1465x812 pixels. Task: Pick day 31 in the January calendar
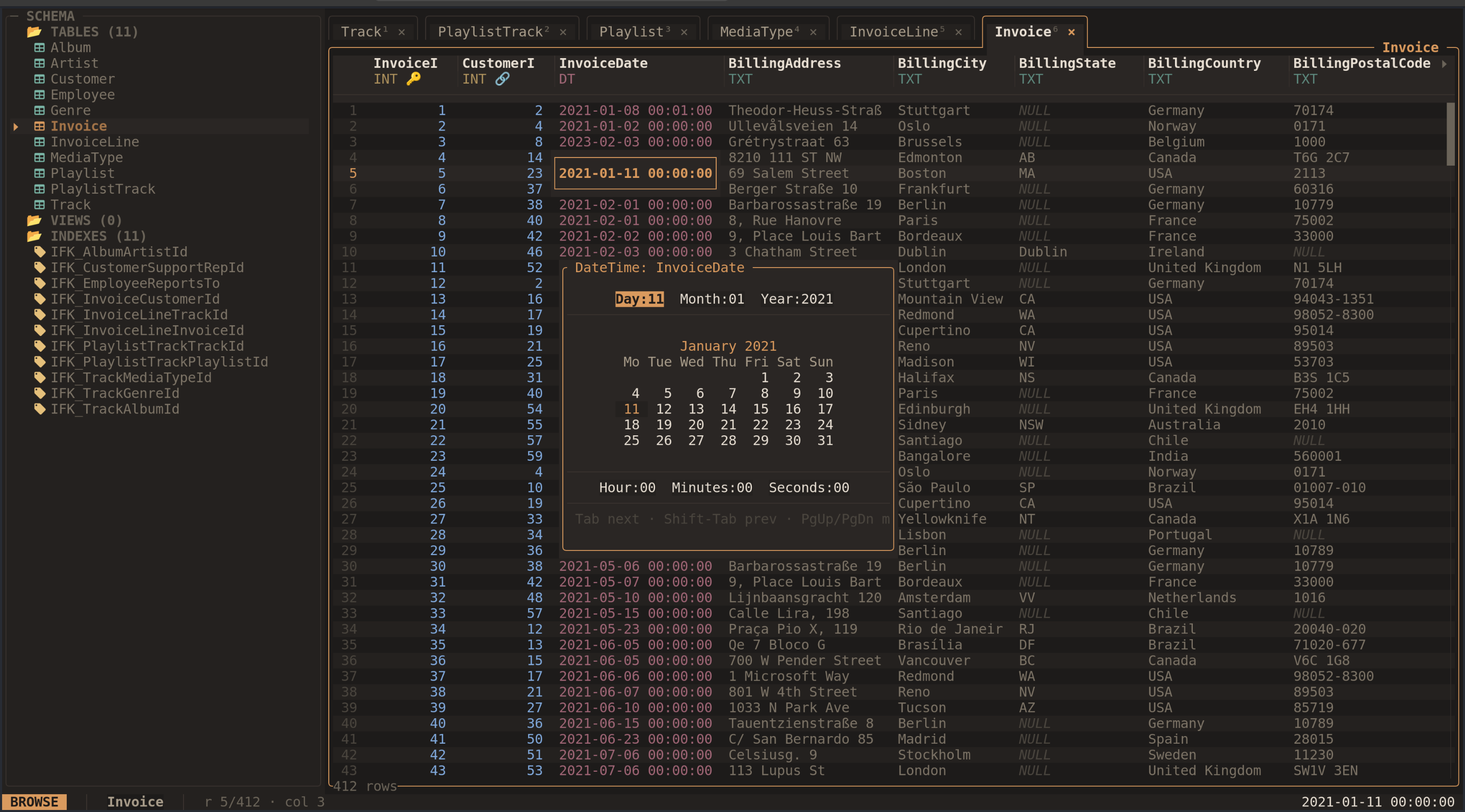(x=825, y=440)
